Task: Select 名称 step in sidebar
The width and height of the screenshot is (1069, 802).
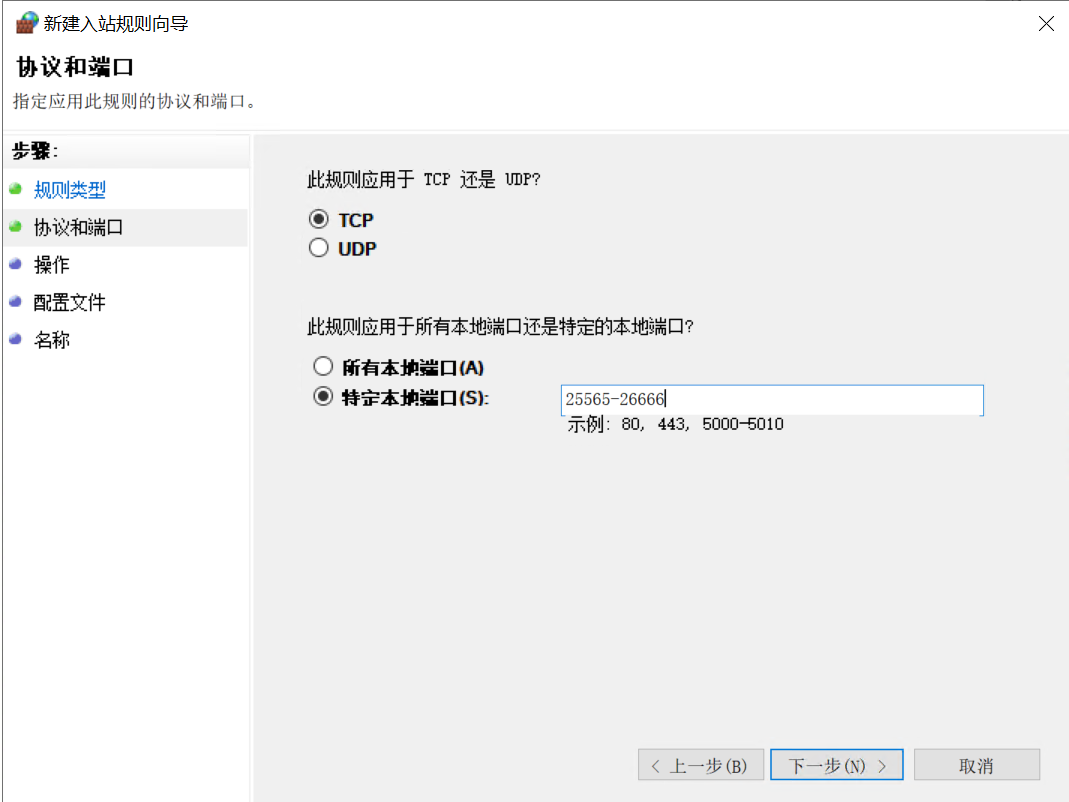Action: [x=52, y=340]
